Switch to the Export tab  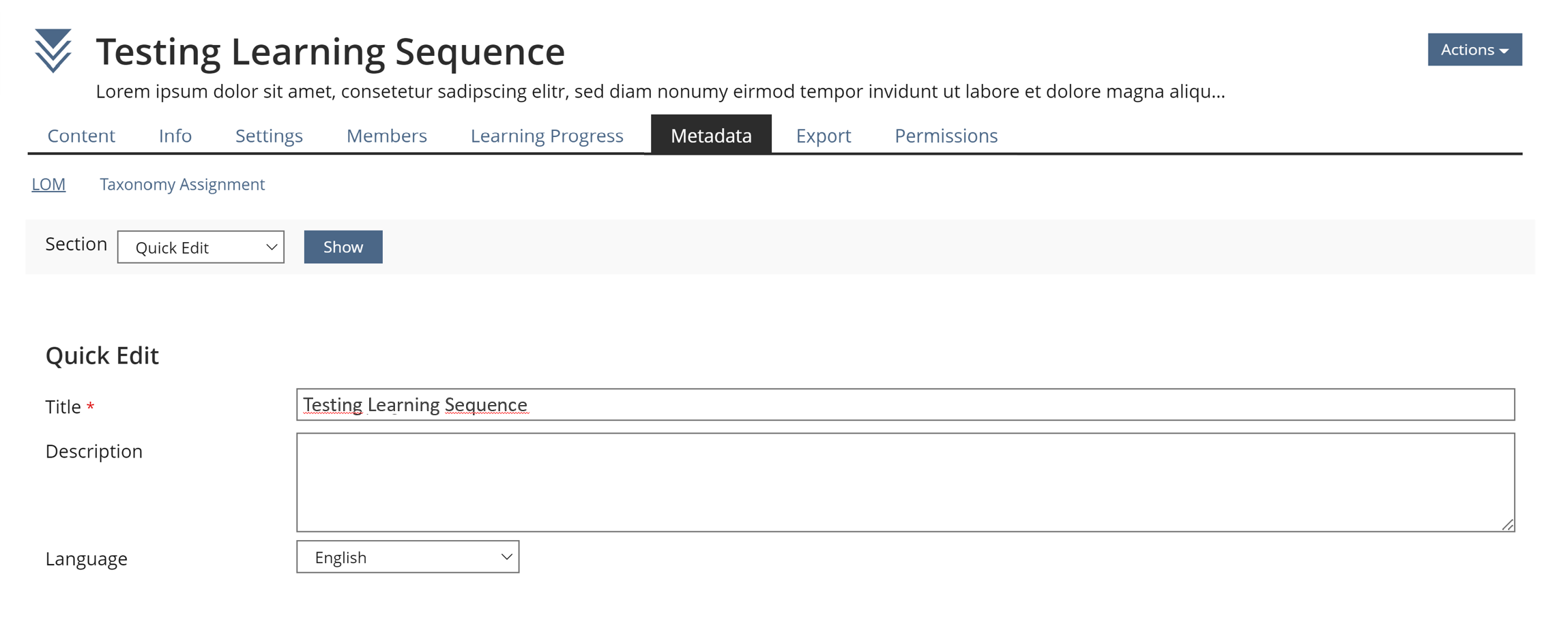(x=823, y=136)
